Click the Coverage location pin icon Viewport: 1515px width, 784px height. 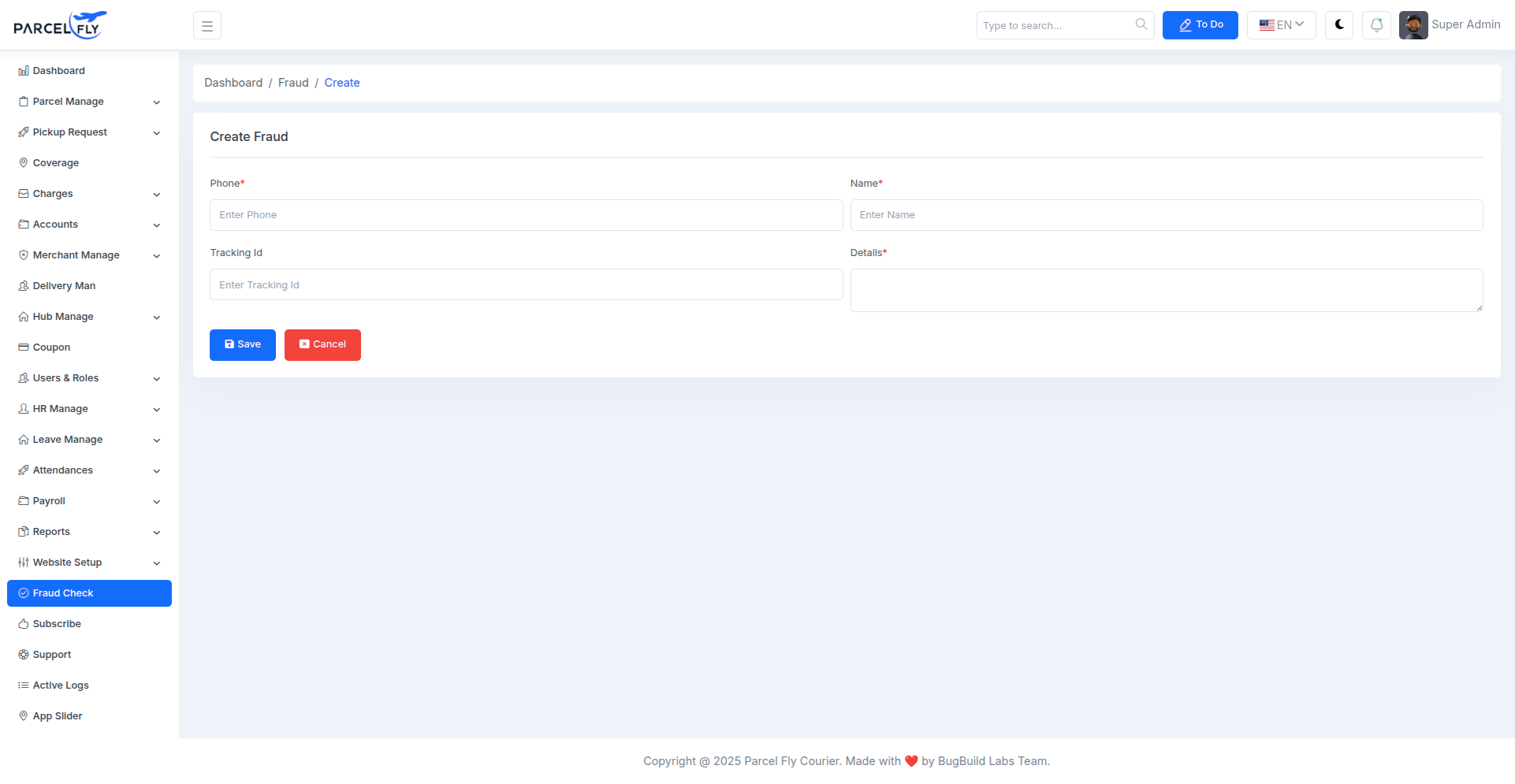24,163
